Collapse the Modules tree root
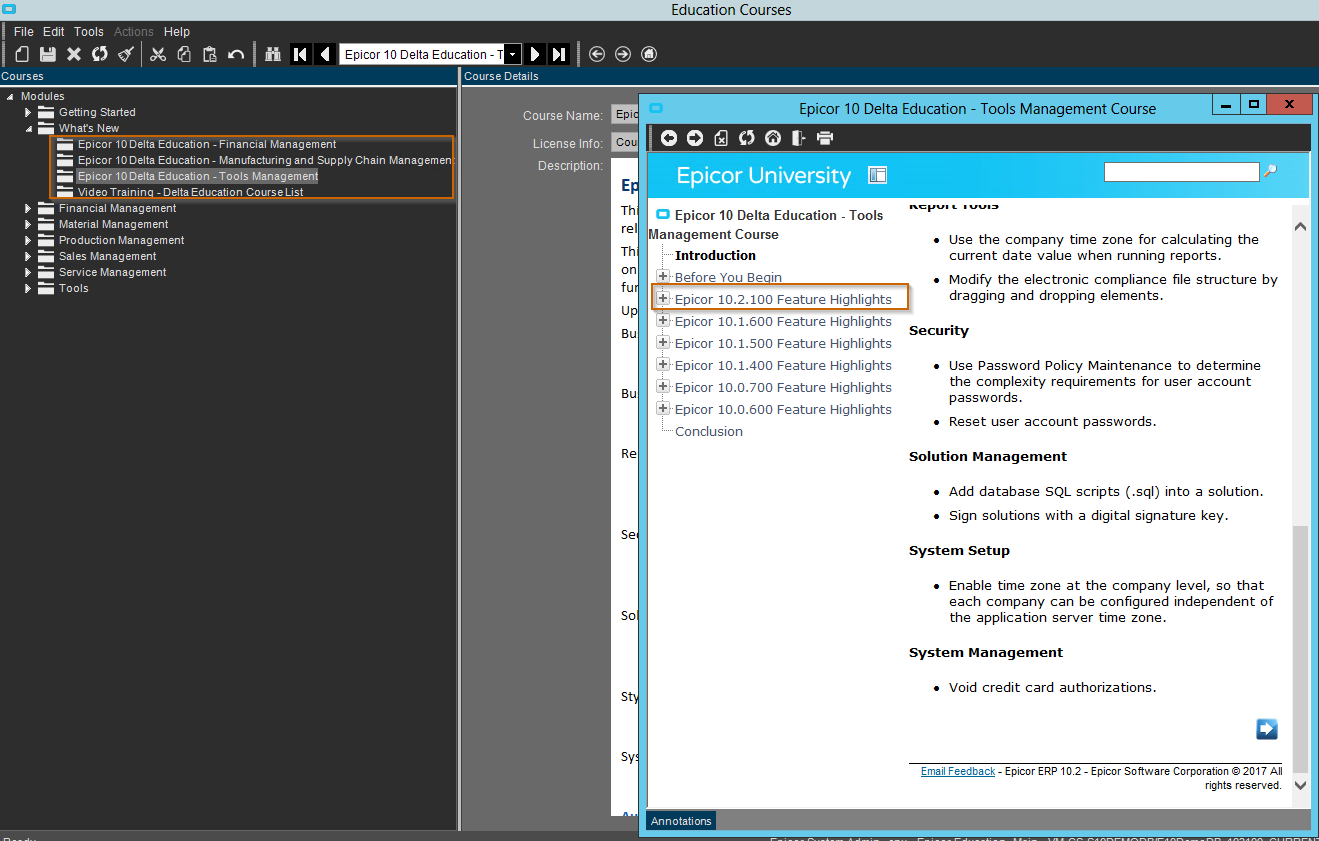1319x841 pixels. click(10, 97)
